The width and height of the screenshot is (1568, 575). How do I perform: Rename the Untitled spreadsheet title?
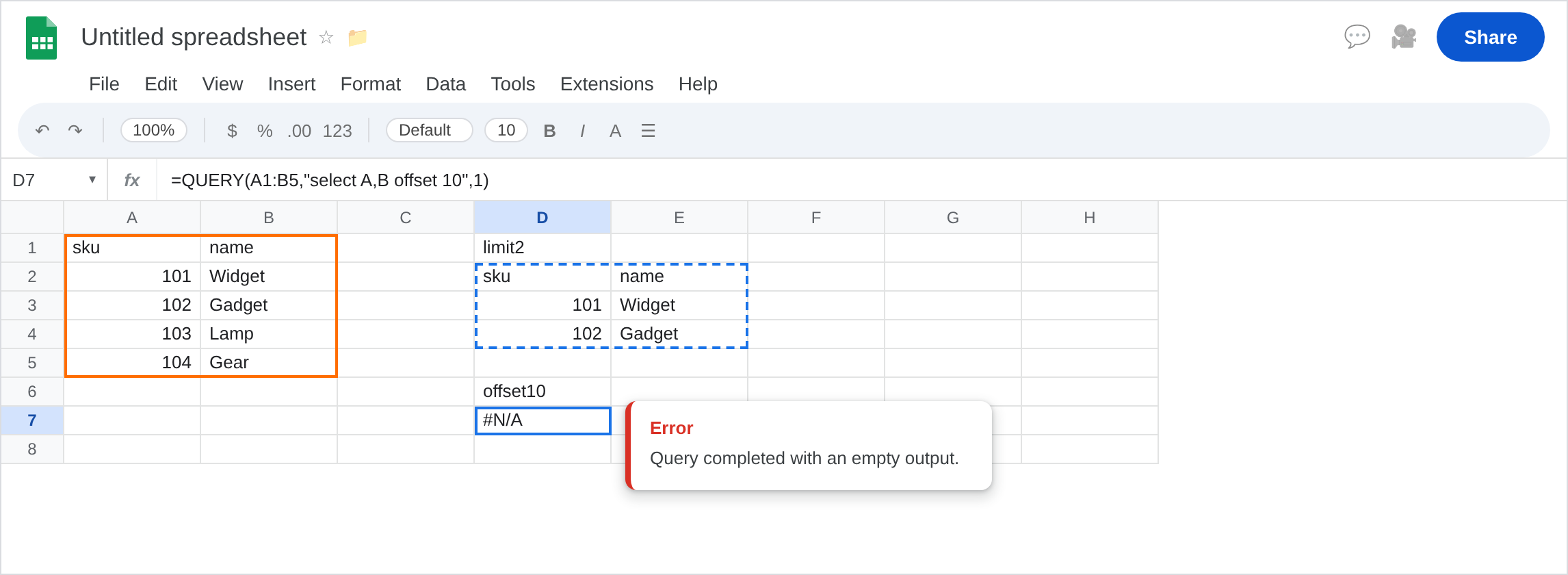click(x=194, y=37)
